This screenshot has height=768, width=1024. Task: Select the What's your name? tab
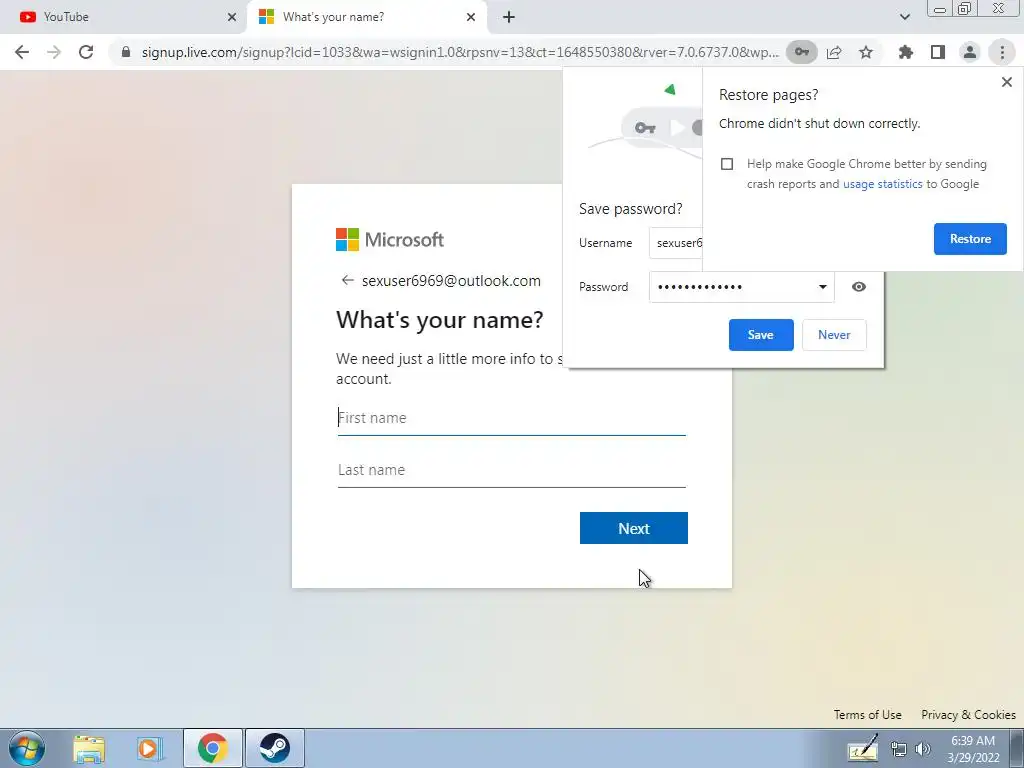366,17
